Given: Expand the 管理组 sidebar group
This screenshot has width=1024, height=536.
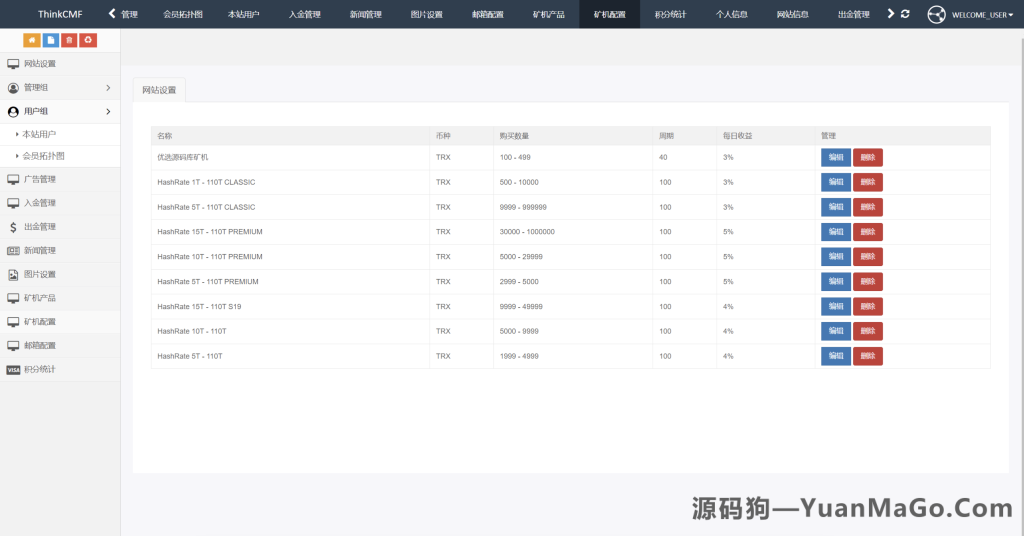Looking at the screenshot, I should 60,88.
